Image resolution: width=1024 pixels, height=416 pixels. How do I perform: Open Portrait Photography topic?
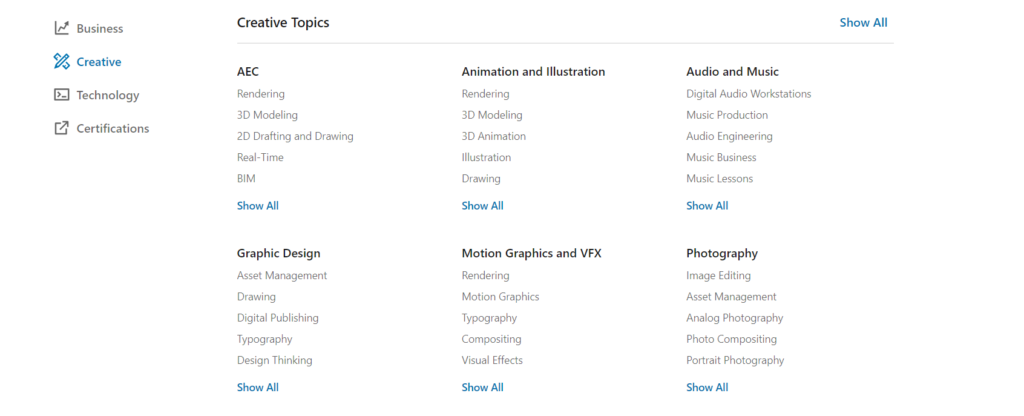[735, 360]
